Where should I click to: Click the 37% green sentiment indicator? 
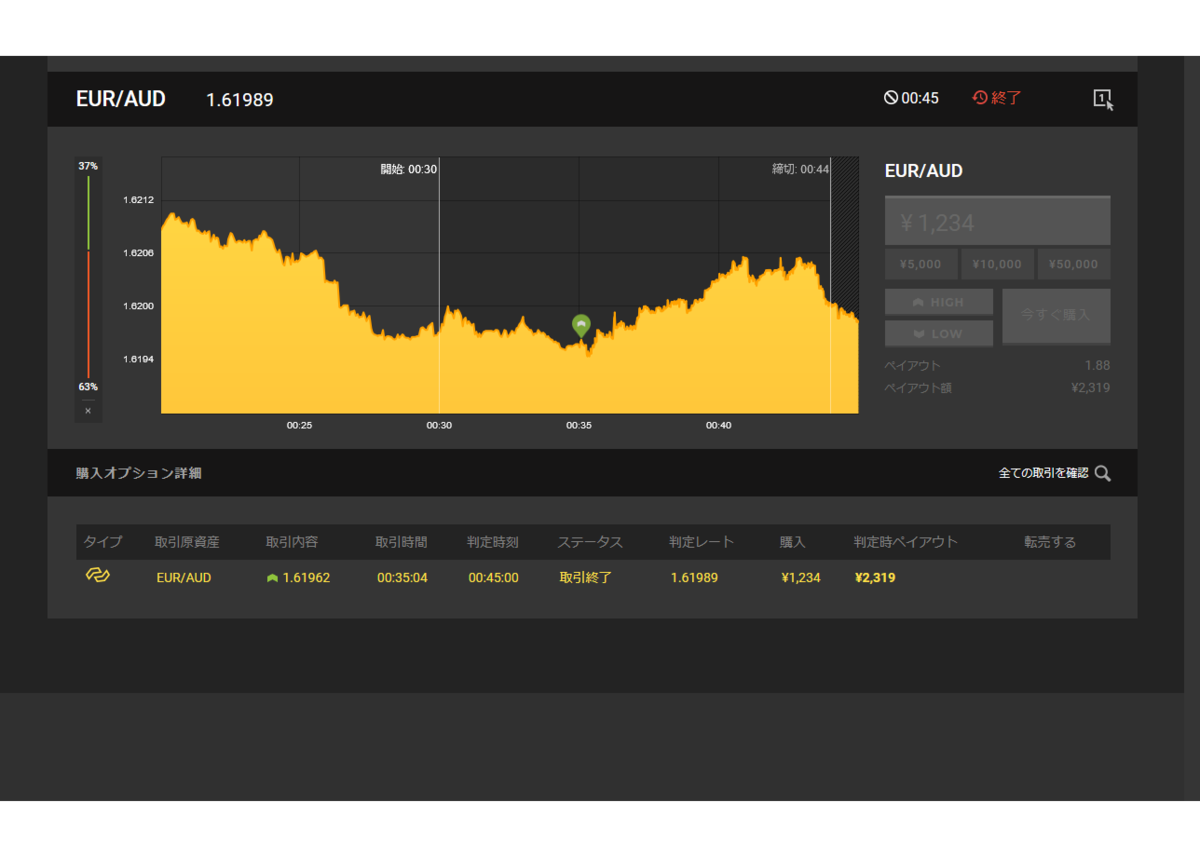88,166
